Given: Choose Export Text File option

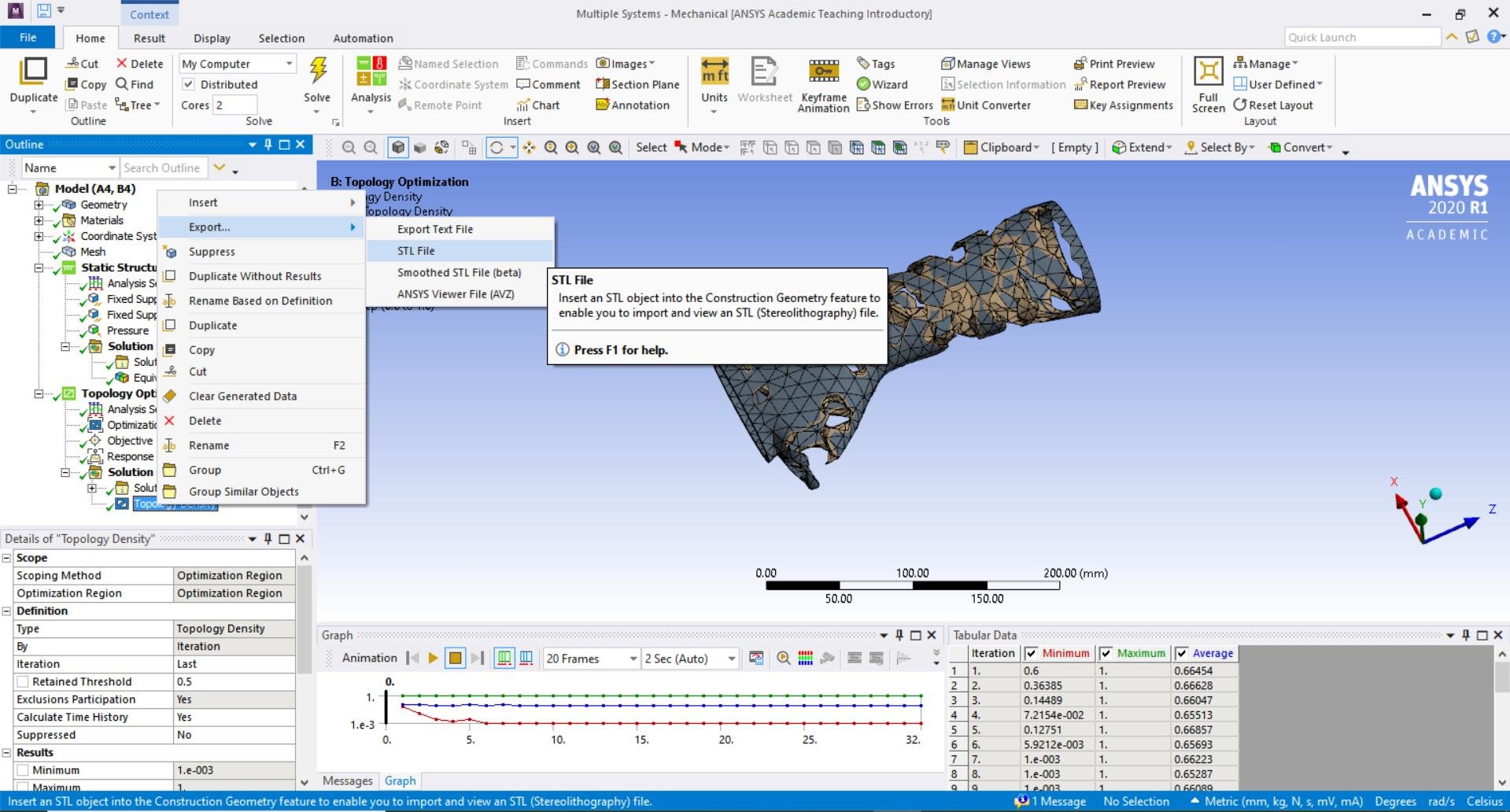Looking at the screenshot, I should (x=460, y=229).
